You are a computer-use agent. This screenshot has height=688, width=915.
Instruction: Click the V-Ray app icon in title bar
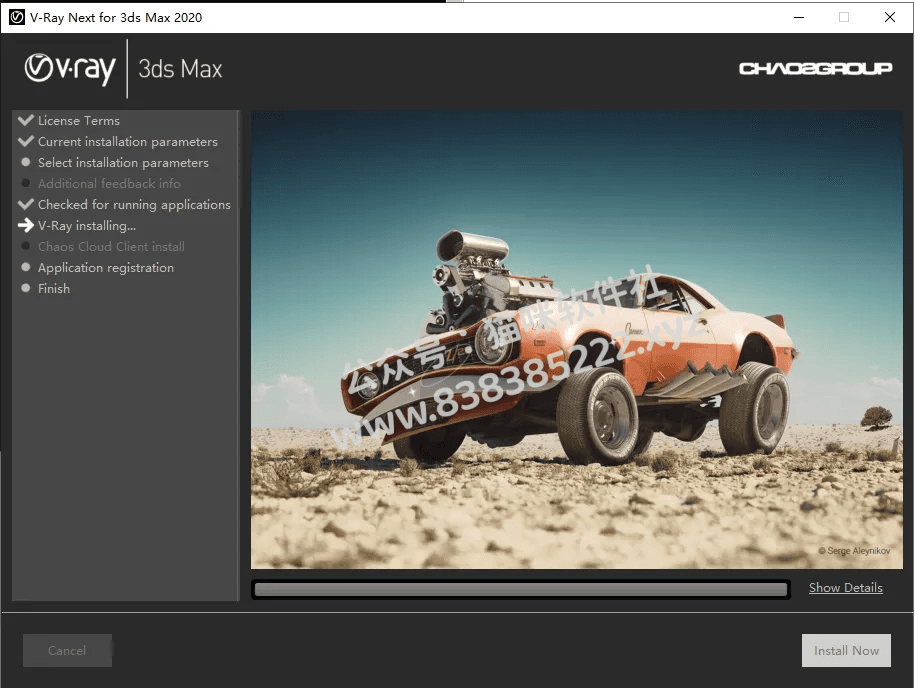(16, 18)
